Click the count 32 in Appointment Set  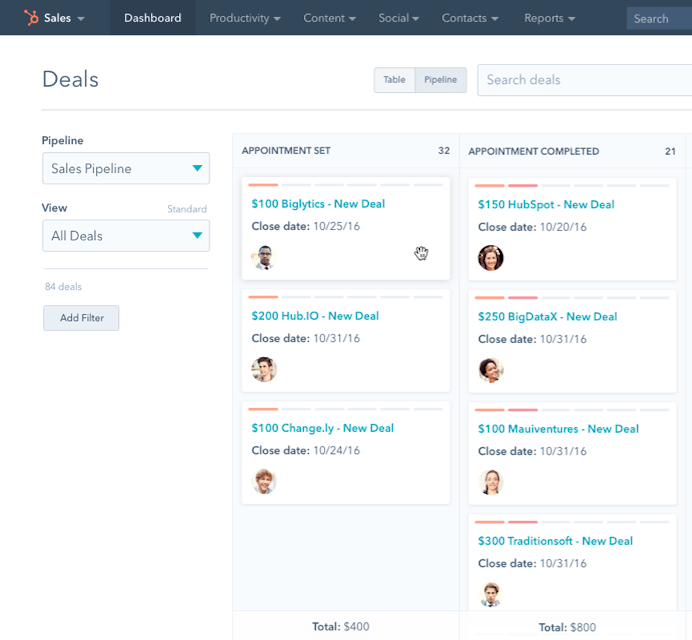444,151
